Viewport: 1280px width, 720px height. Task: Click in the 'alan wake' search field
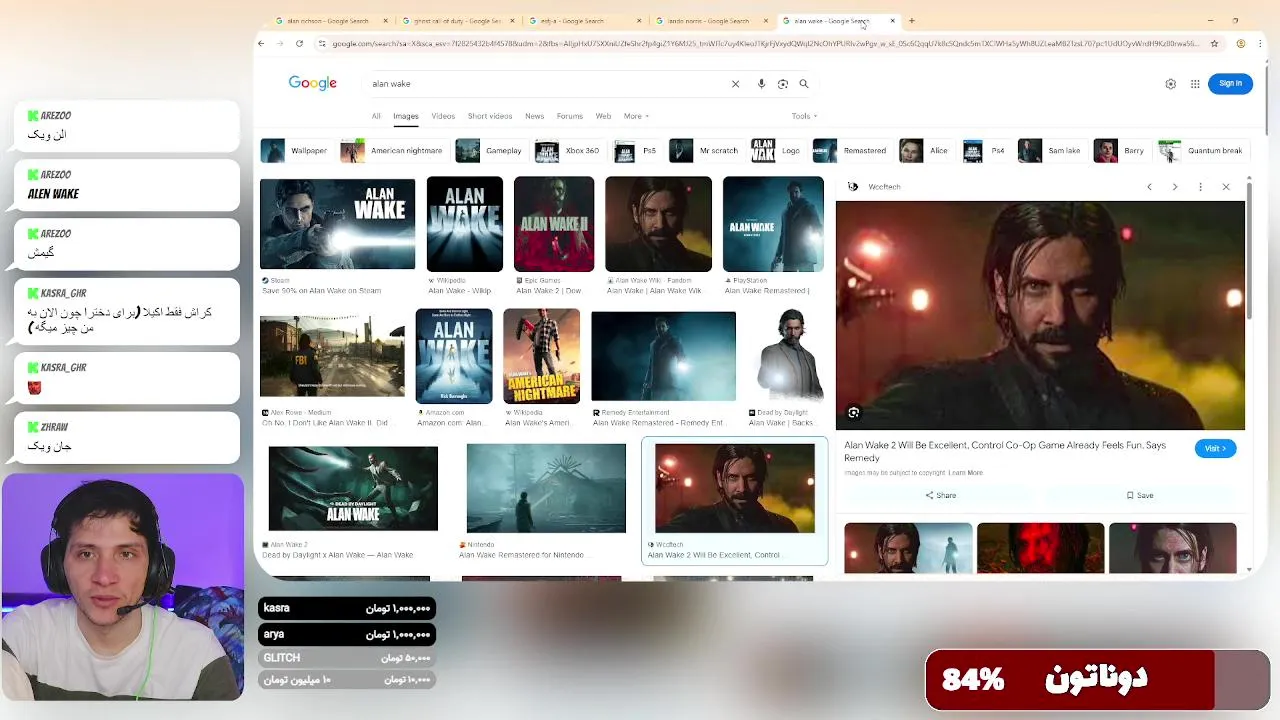click(x=545, y=84)
